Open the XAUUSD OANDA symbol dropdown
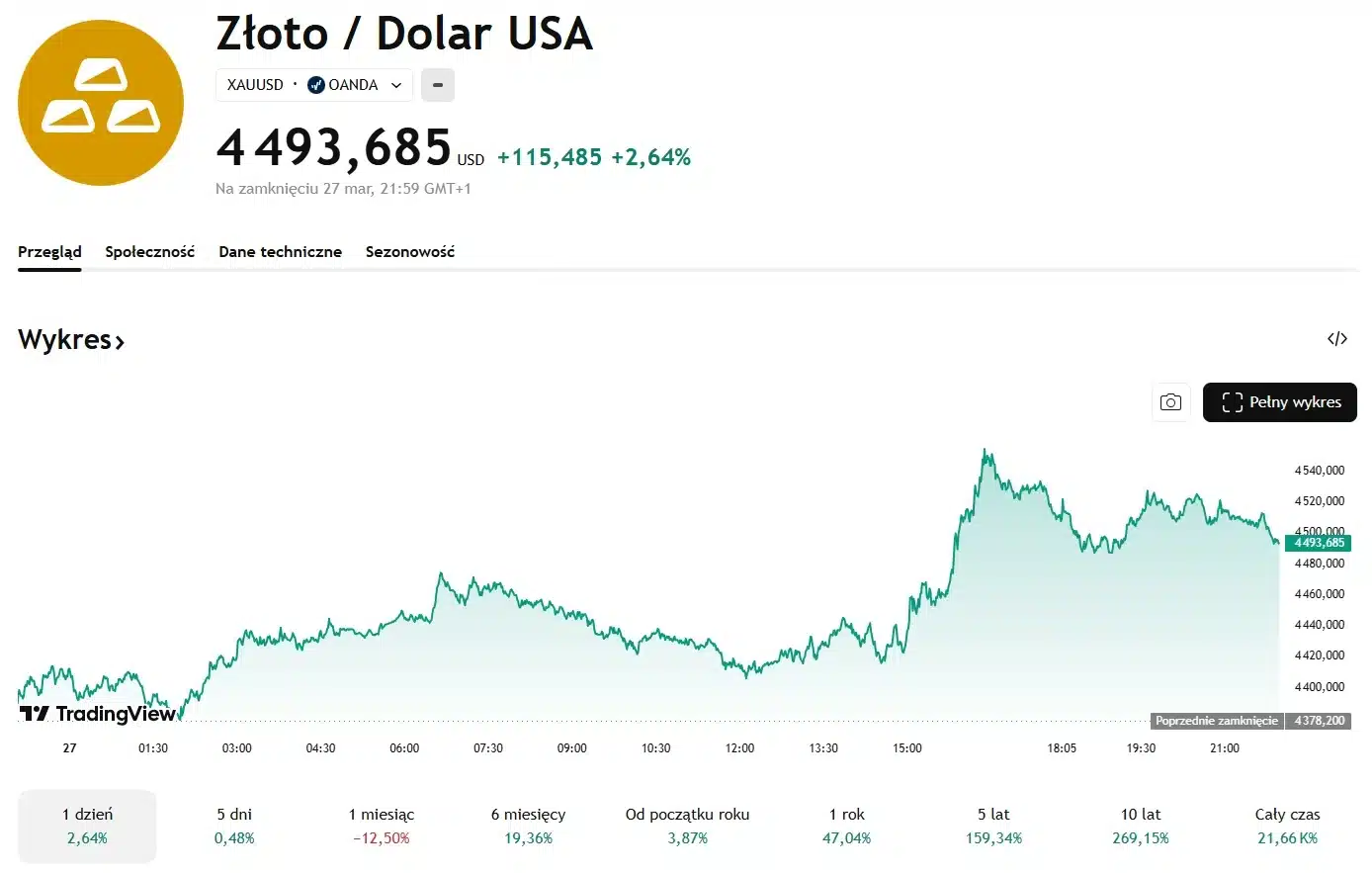This screenshot has height=873, width=1372. click(x=313, y=85)
